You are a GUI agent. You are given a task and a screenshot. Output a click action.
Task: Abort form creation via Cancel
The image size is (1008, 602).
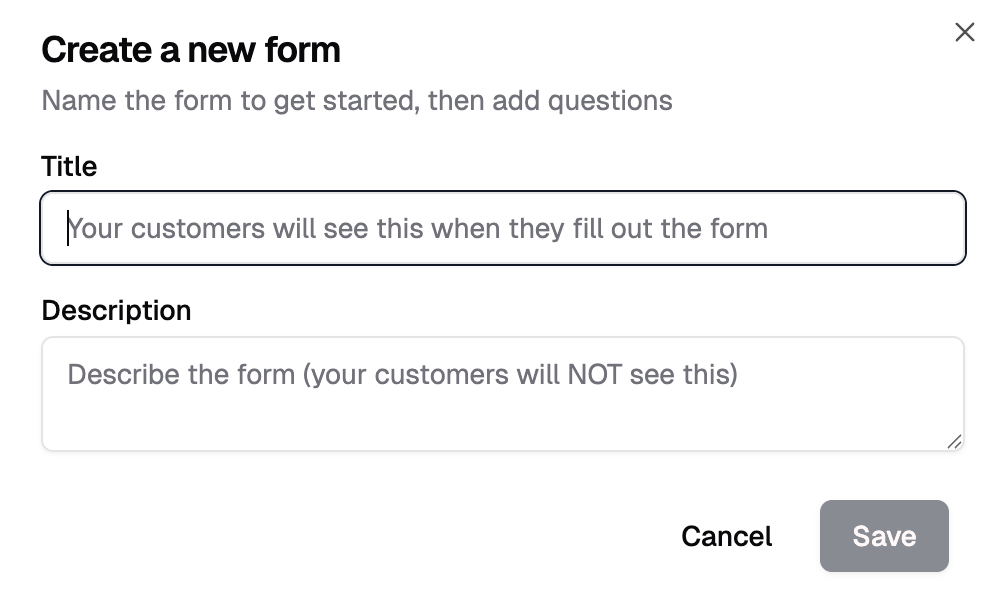tap(726, 536)
